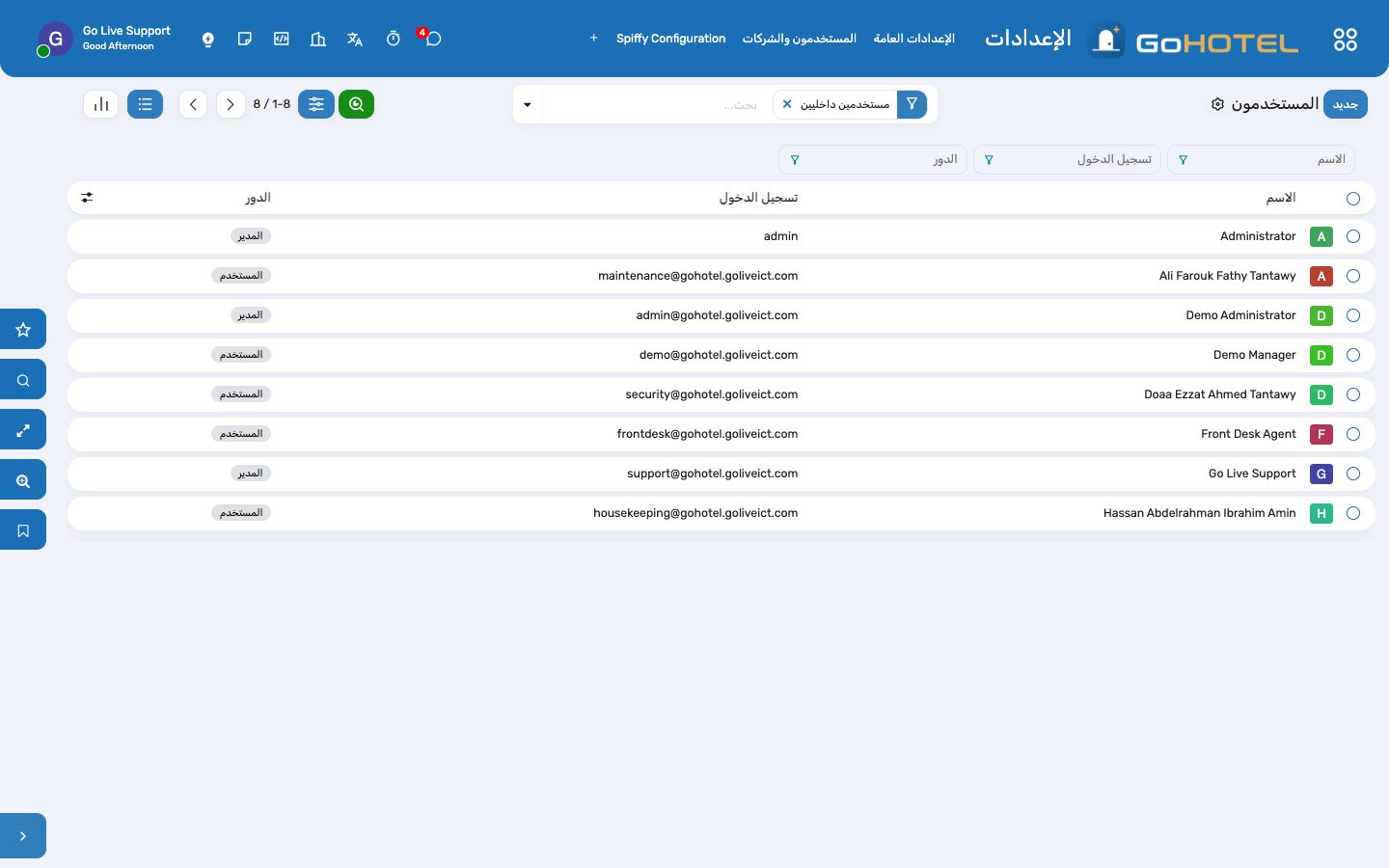The width and height of the screenshot is (1389, 868).
Task: Select the Ali Farouk Fathy Tantawy row
Action: coord(1353,276)
